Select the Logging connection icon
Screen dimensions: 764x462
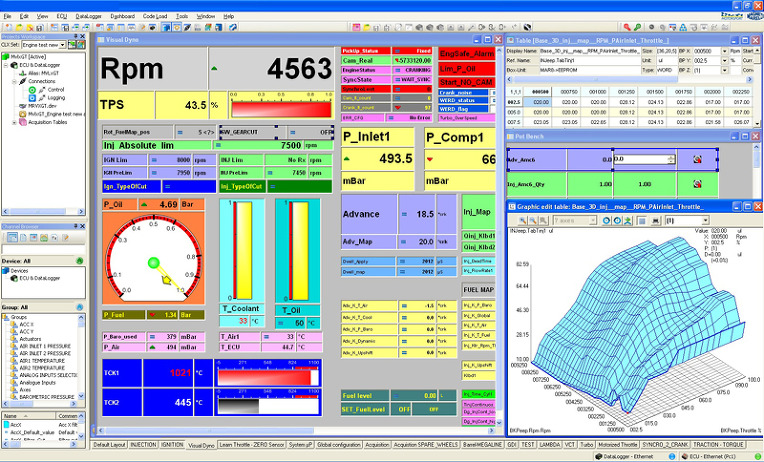click(32, 98)
